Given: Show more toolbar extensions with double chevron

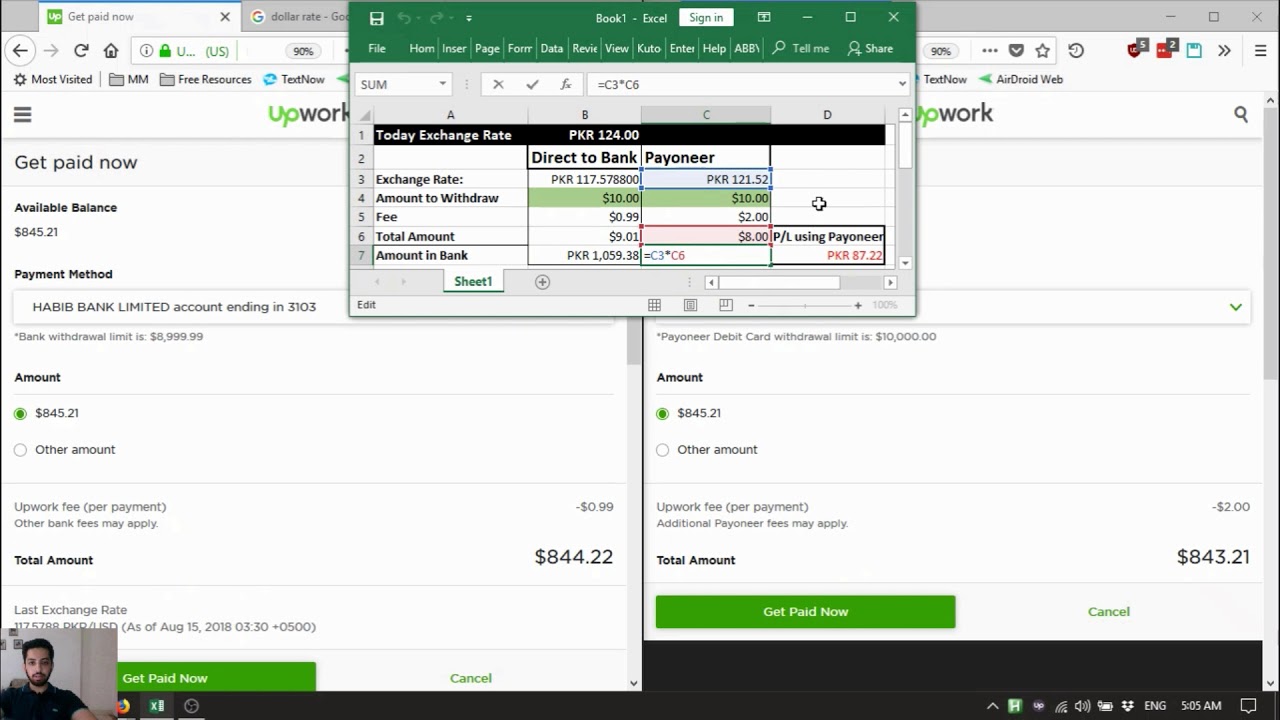Looking at the screenshot, I should tap(1224, 50).
